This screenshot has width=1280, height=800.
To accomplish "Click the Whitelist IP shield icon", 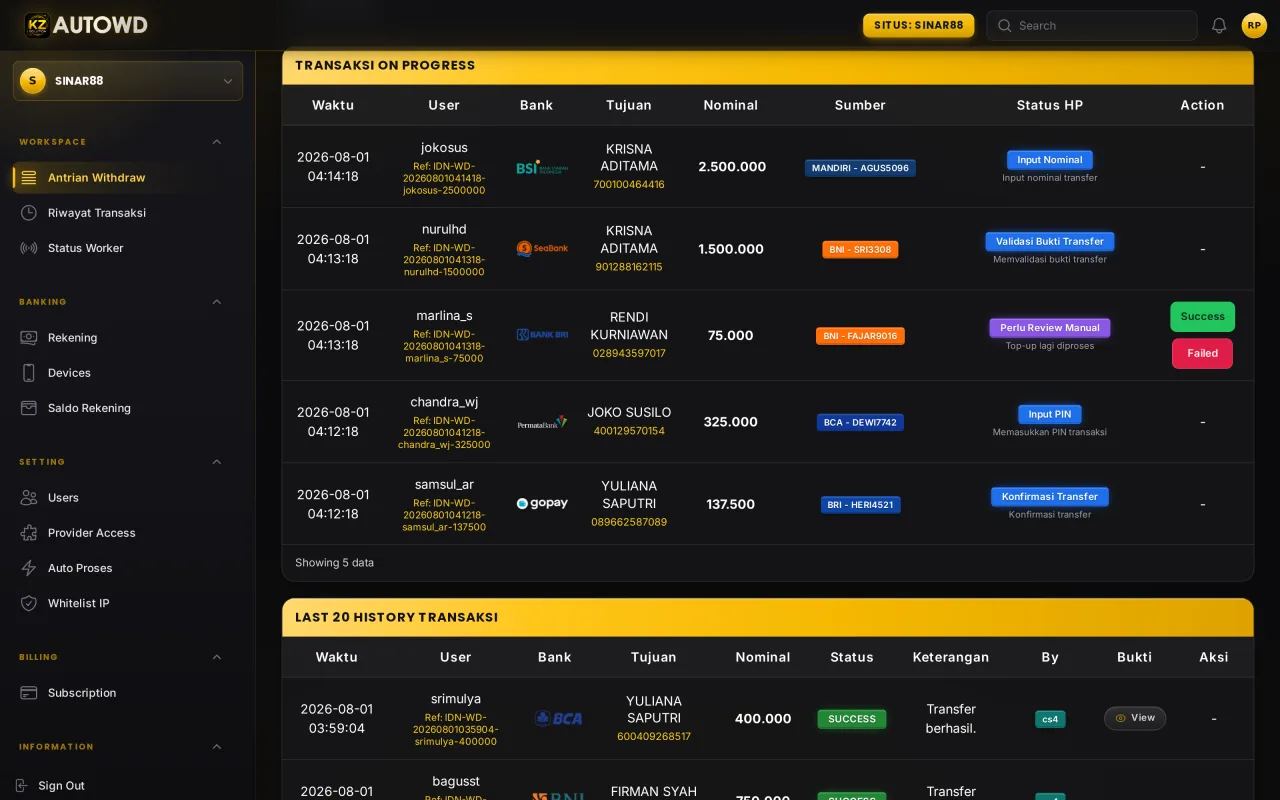I will point(29,603).
